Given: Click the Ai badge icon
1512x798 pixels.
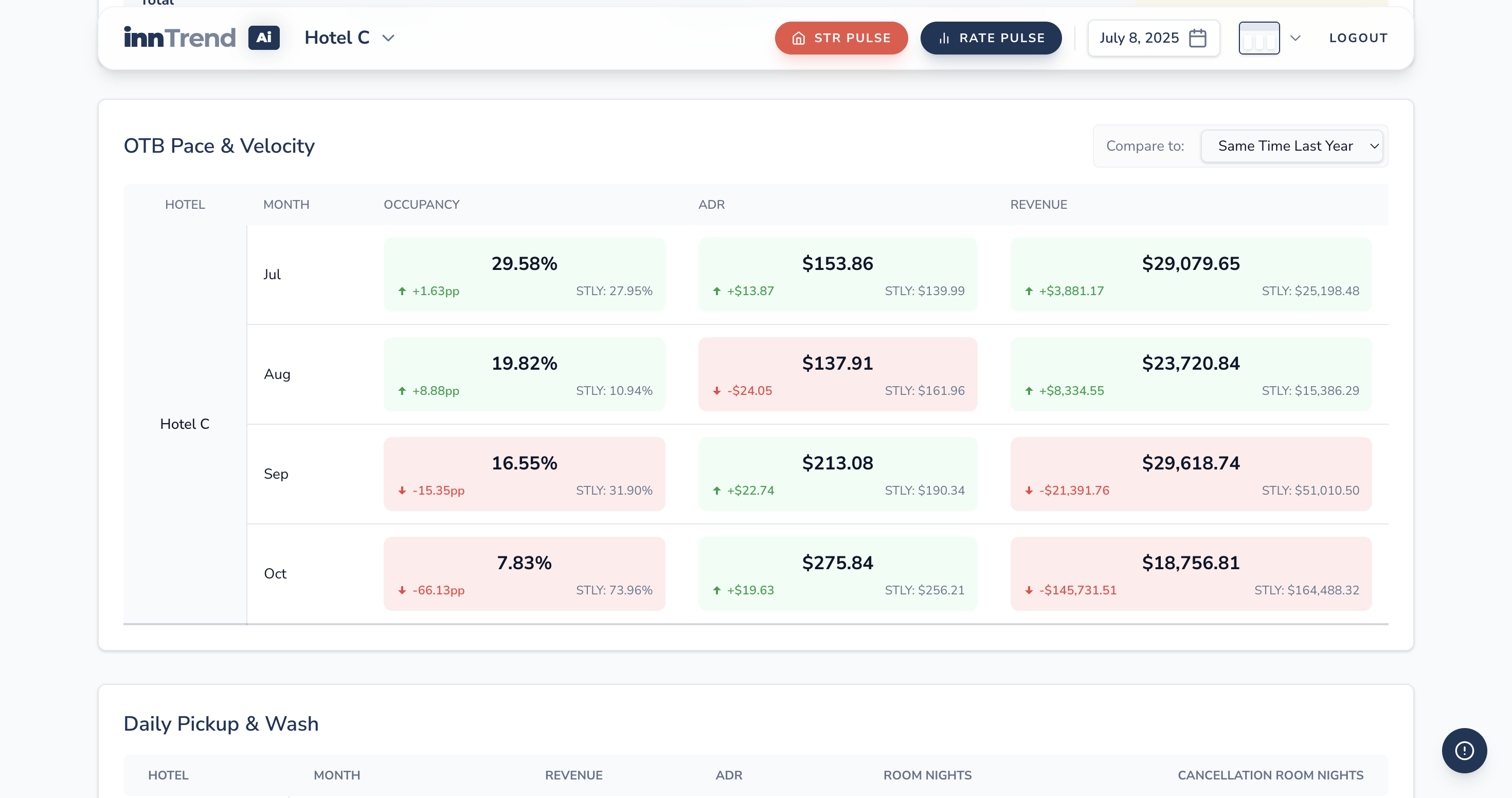Looking at the screenshot, I should pos(264,38).
